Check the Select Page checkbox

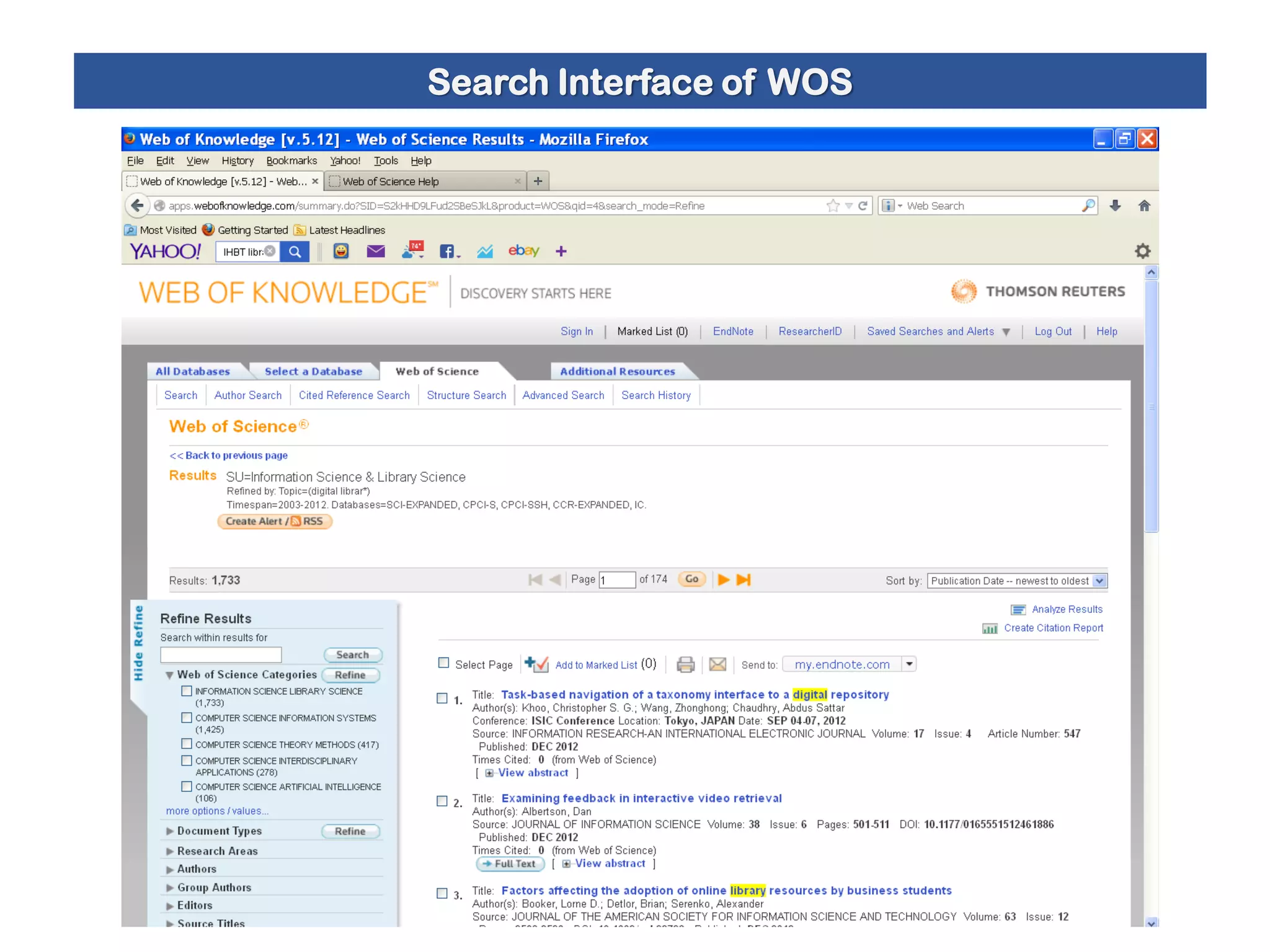(x=443, y=663)
